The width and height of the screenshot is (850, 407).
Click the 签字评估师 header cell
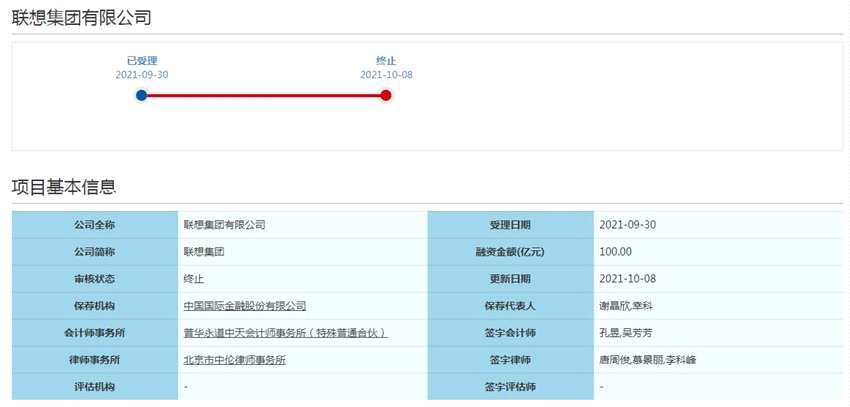pos(510,387)
